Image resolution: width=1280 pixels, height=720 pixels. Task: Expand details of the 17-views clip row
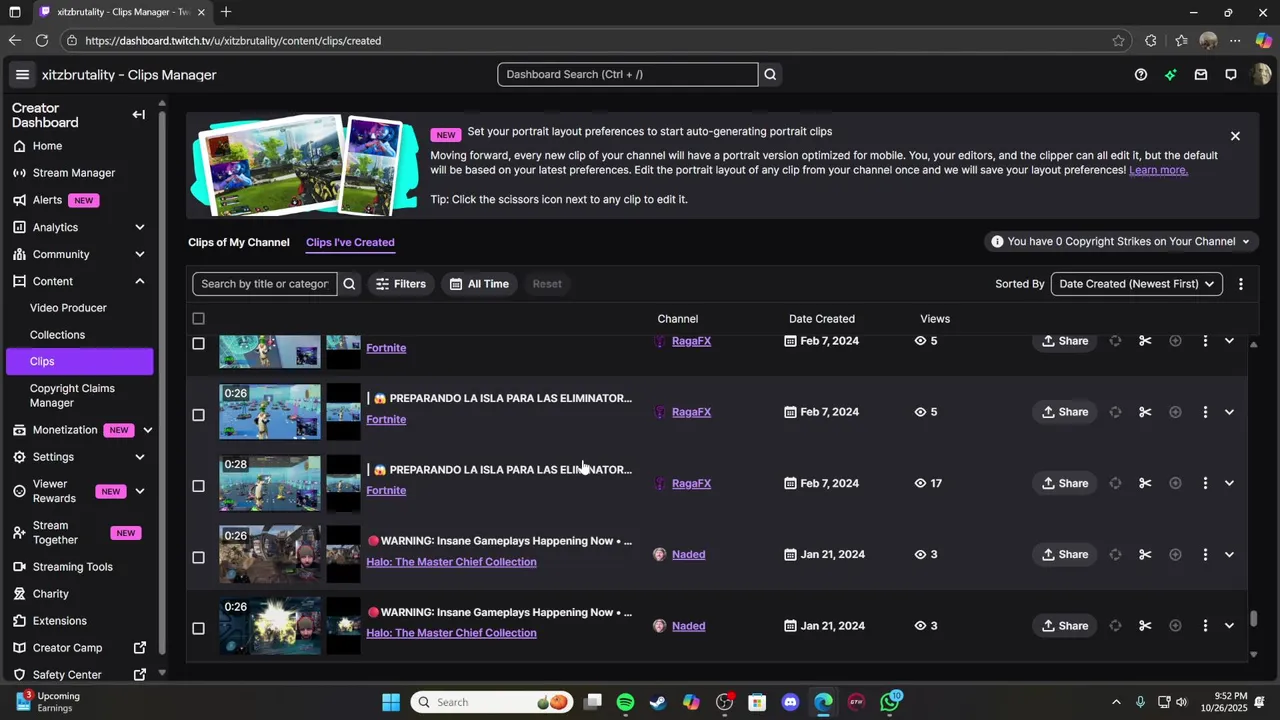click(1229, 483)
